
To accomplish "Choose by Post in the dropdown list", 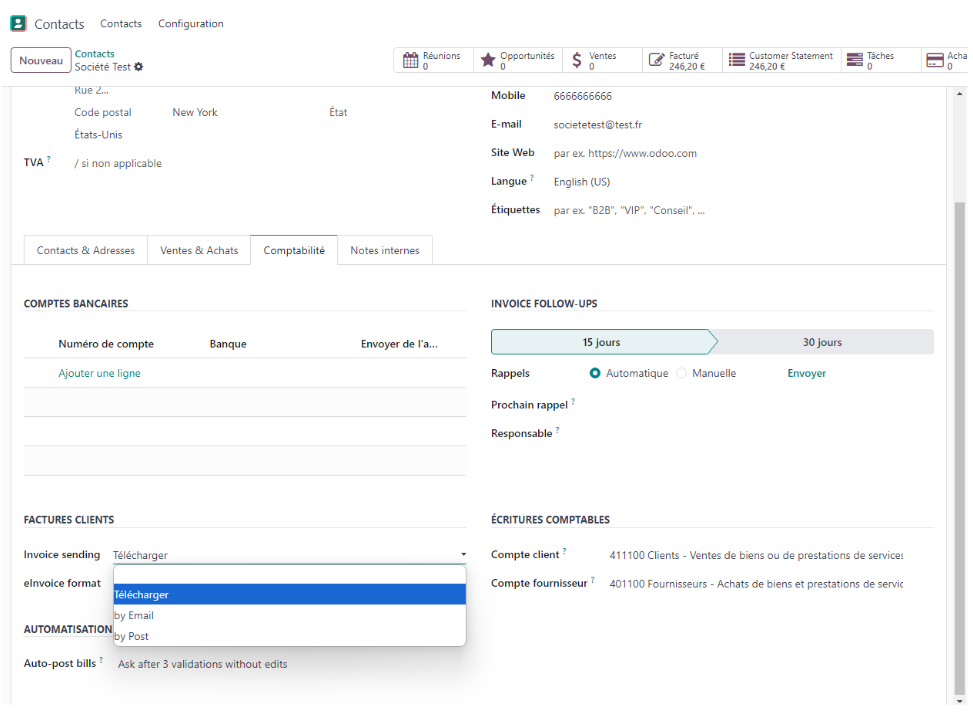I will point(290,636).
